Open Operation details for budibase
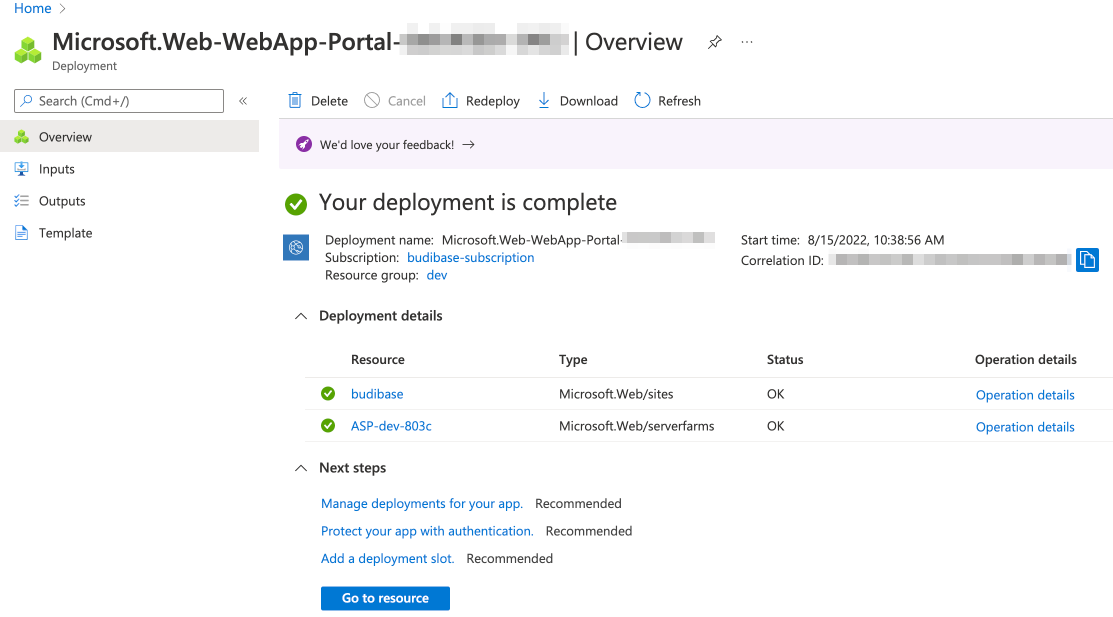 click(1025, 395)
